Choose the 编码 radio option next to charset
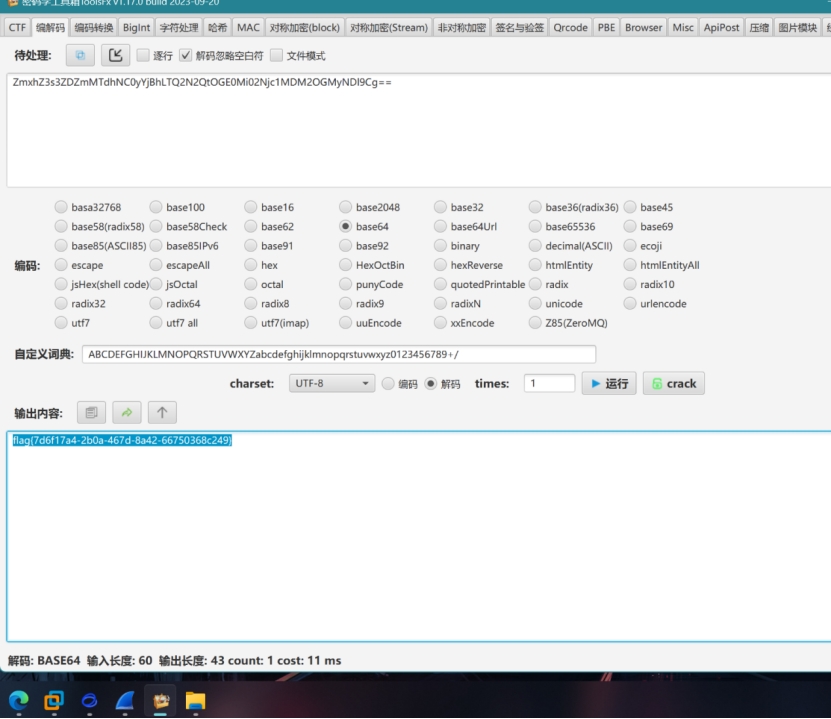The image size is (831, 719). 388,383
